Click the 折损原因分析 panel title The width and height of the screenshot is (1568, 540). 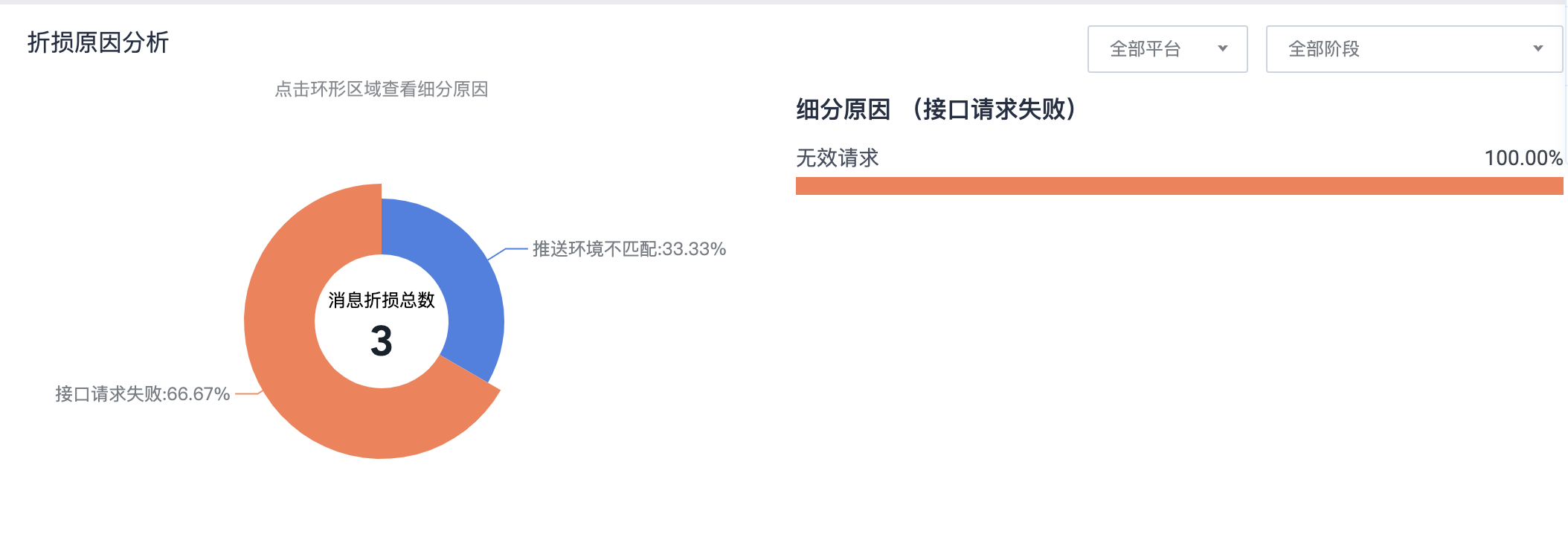coord(98,42)
